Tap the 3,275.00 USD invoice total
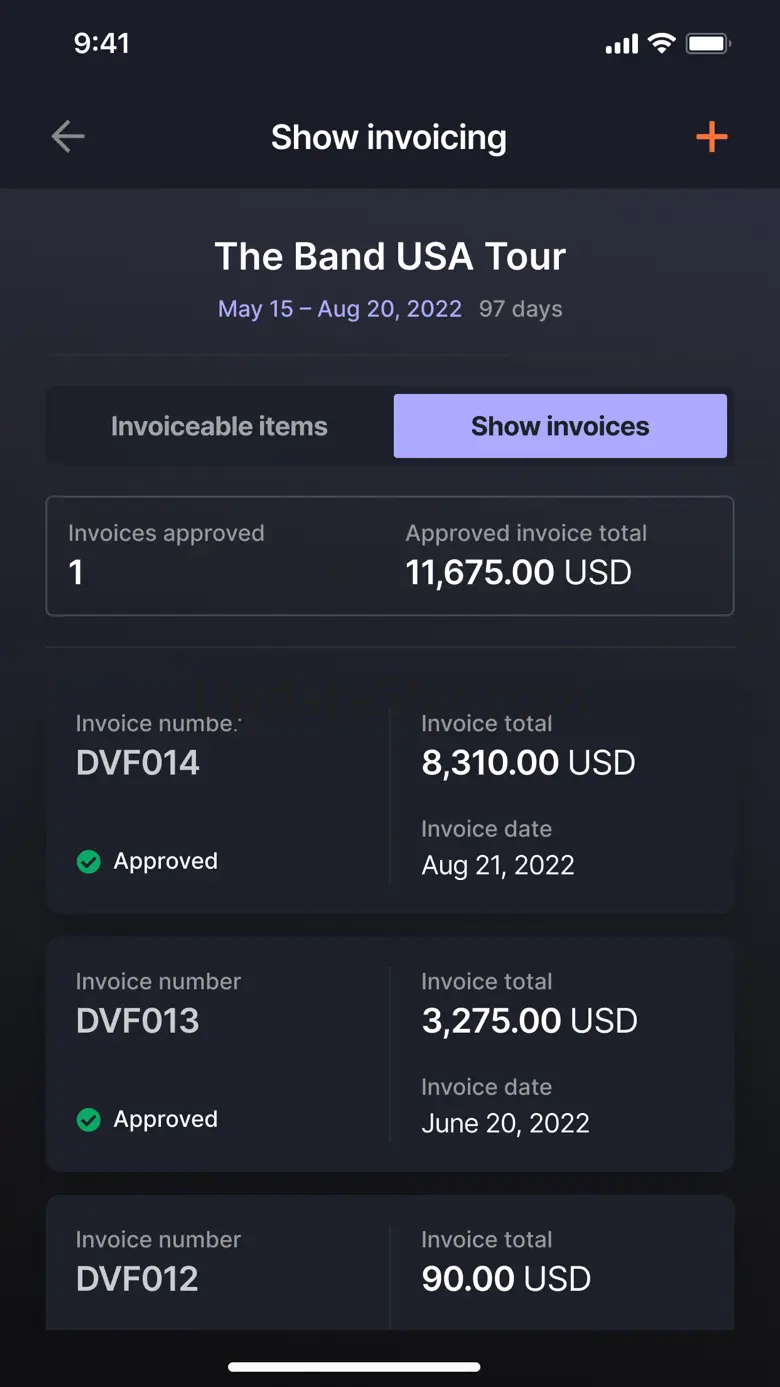 [x=529, y=1021]
